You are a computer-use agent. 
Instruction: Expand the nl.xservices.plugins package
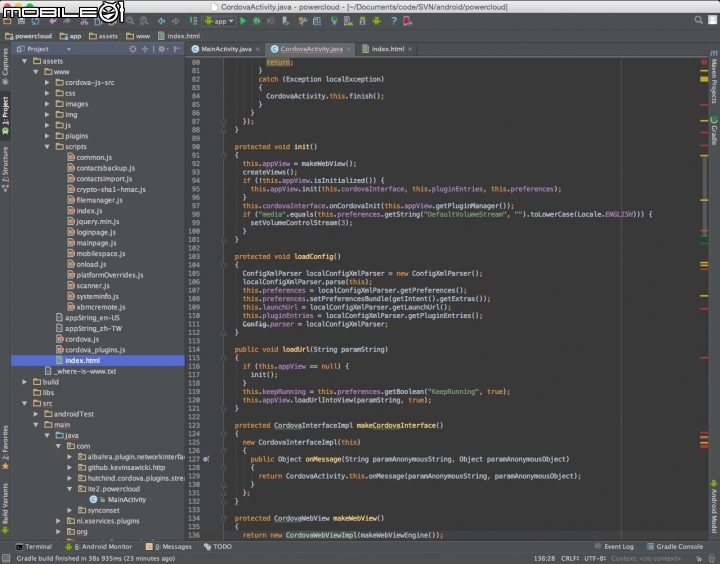point(58,521)
